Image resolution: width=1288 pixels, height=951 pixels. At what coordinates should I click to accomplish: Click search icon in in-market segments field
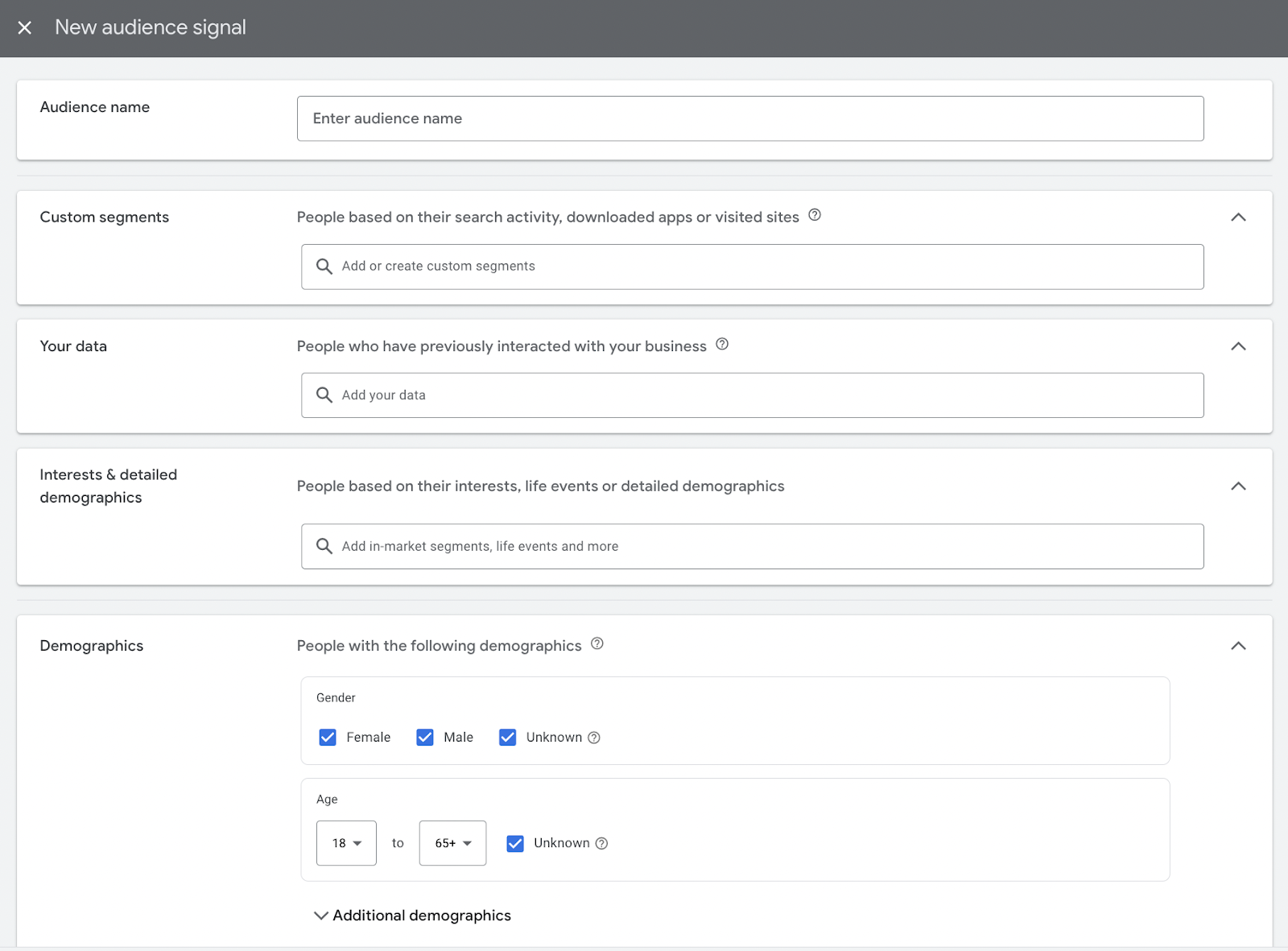coord(324,547)
